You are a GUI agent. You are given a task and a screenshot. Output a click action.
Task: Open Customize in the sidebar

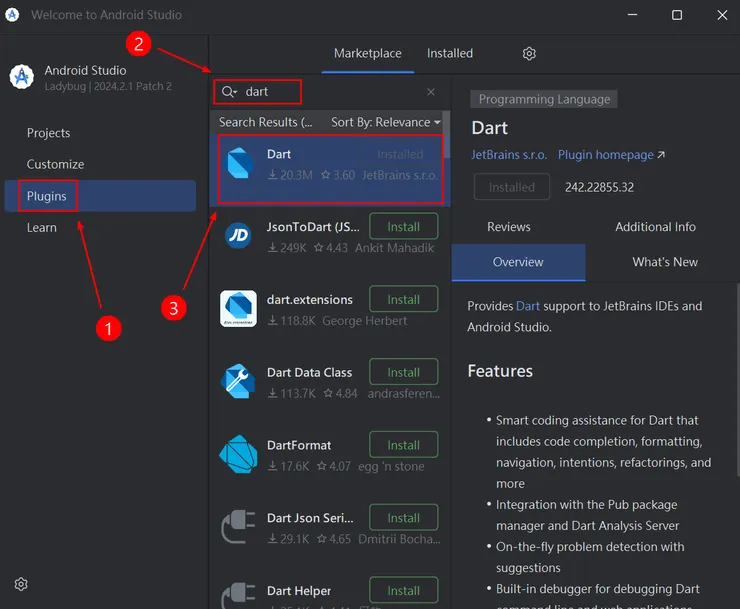[x=55, y=164]
